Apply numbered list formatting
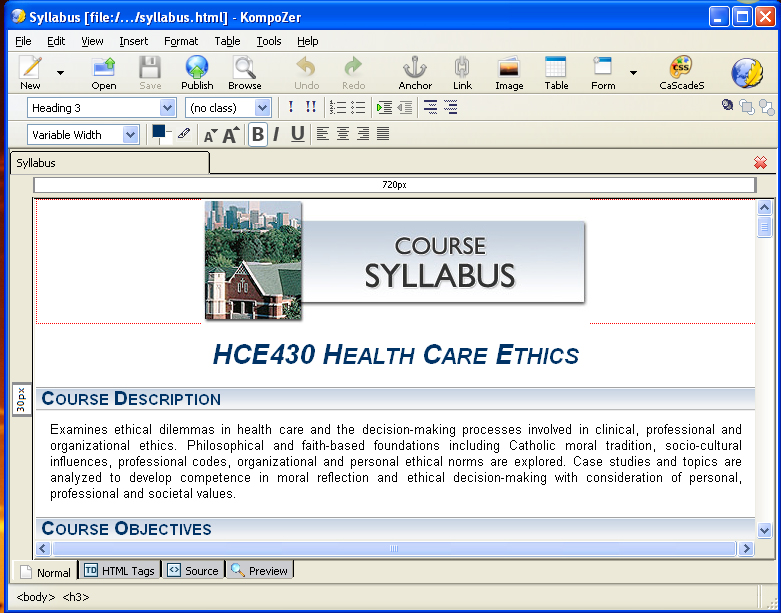 [338, 107]
